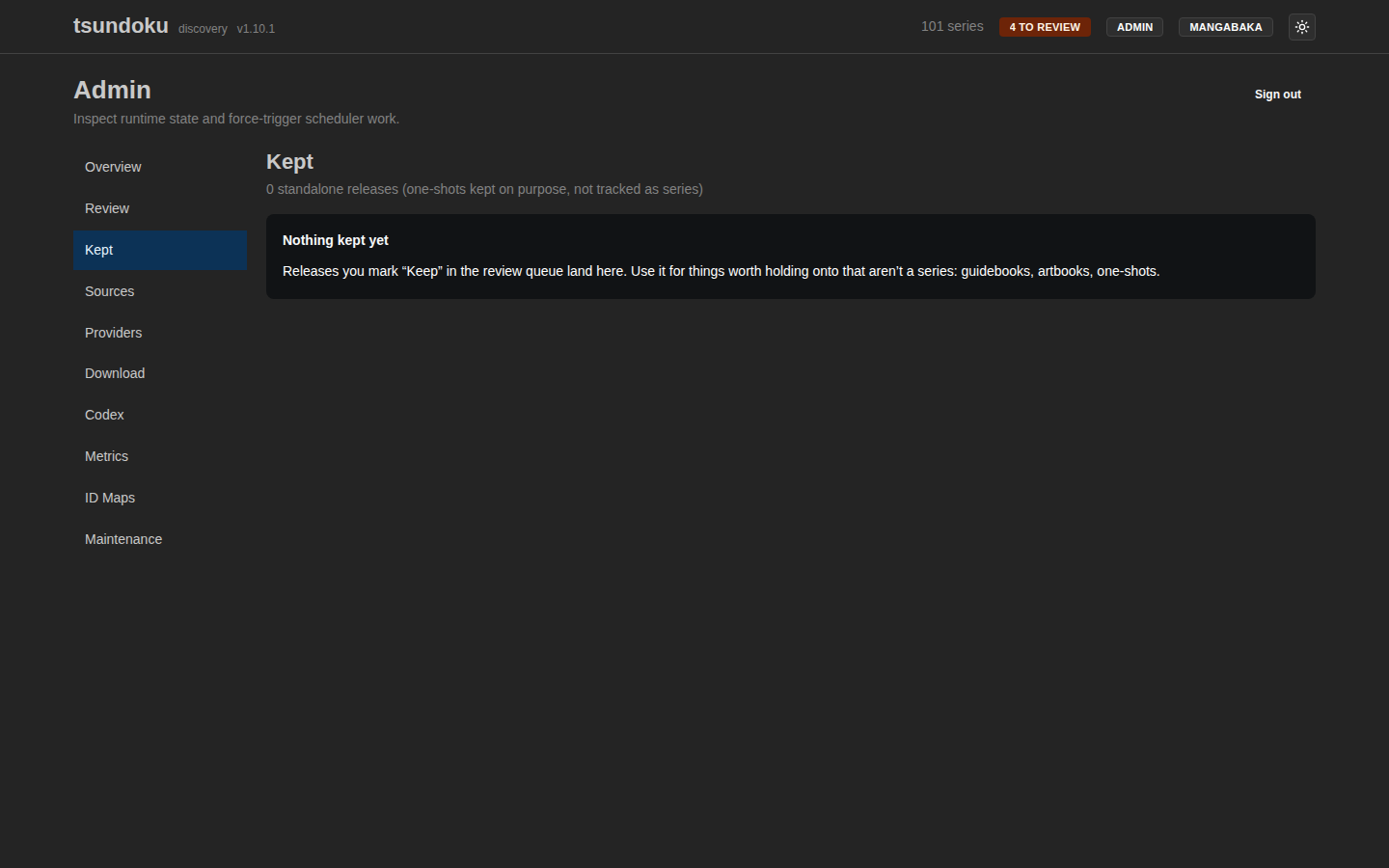Go to the Download admin section

pyautogui.click(x=160, y=373)
